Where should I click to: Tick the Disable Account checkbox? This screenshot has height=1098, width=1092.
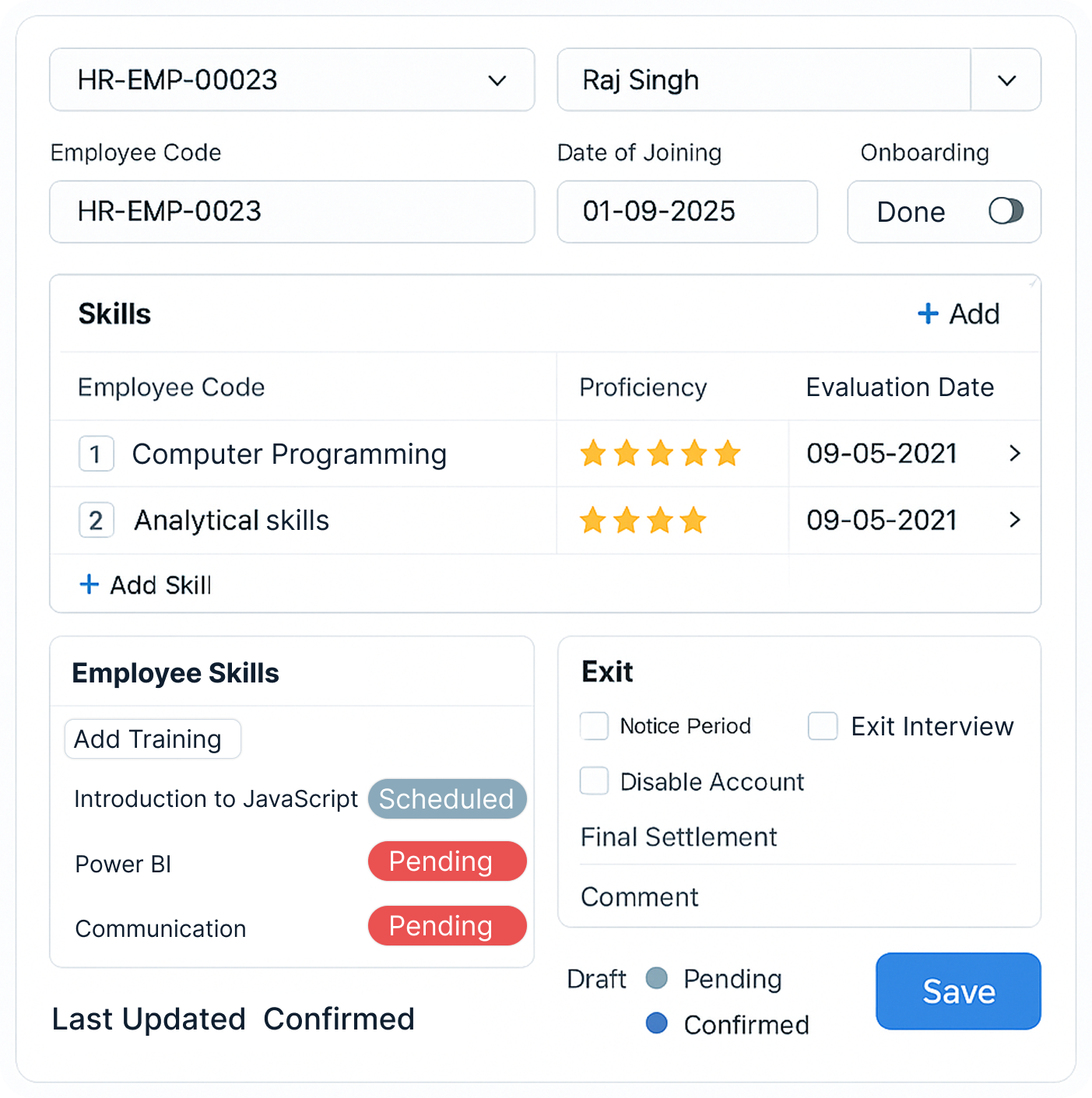coord(595,781)
